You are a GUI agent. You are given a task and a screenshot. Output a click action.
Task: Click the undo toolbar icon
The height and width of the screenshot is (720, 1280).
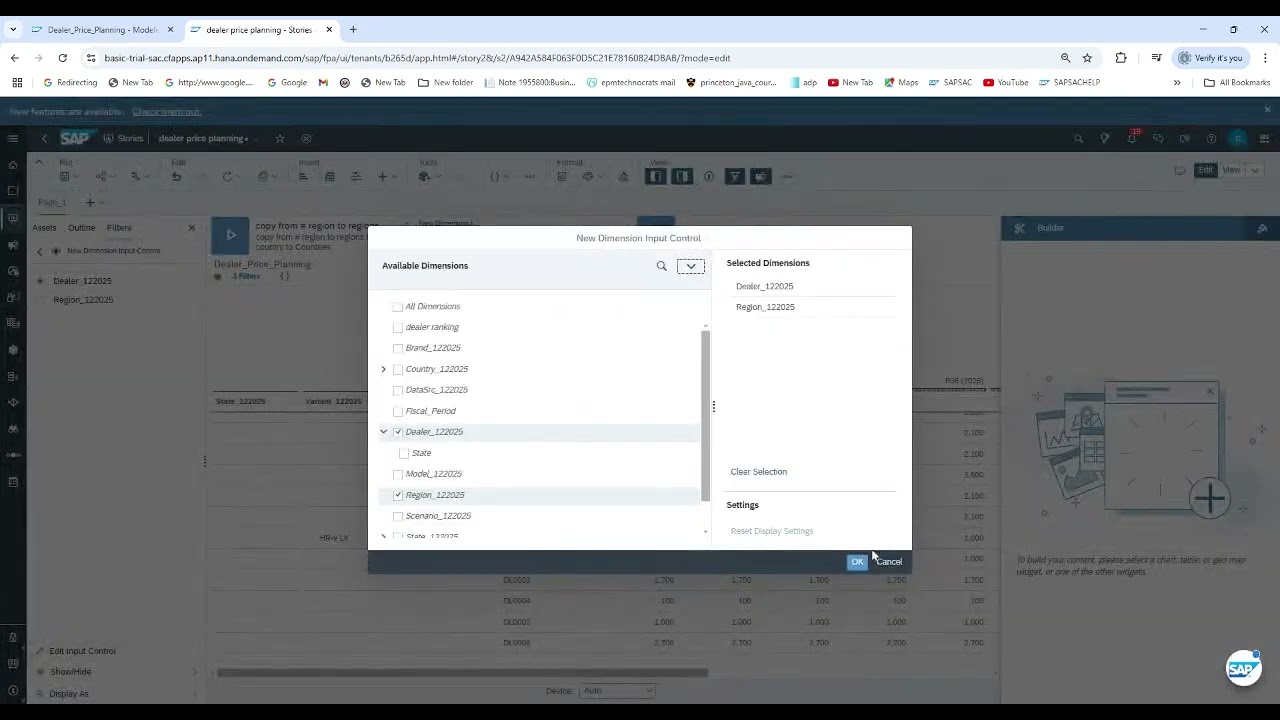[x=176, y=177]
